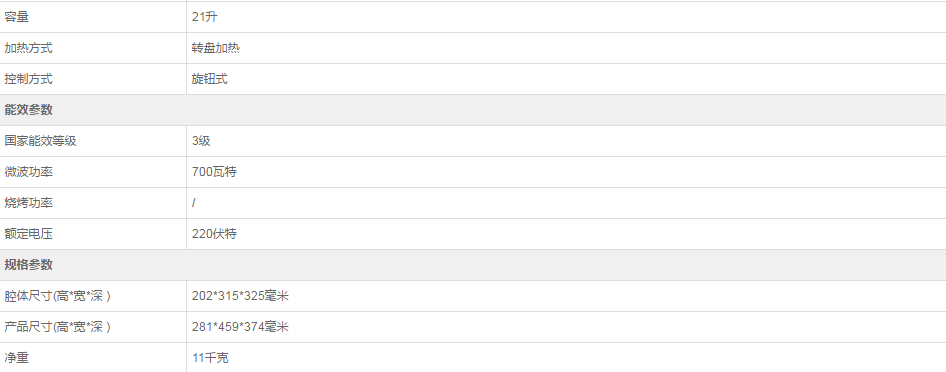This screenshot has height=372, width=946.
Task: Select the 转盘加热 value text
Action: pyautogui.click(x=215, y=48)
